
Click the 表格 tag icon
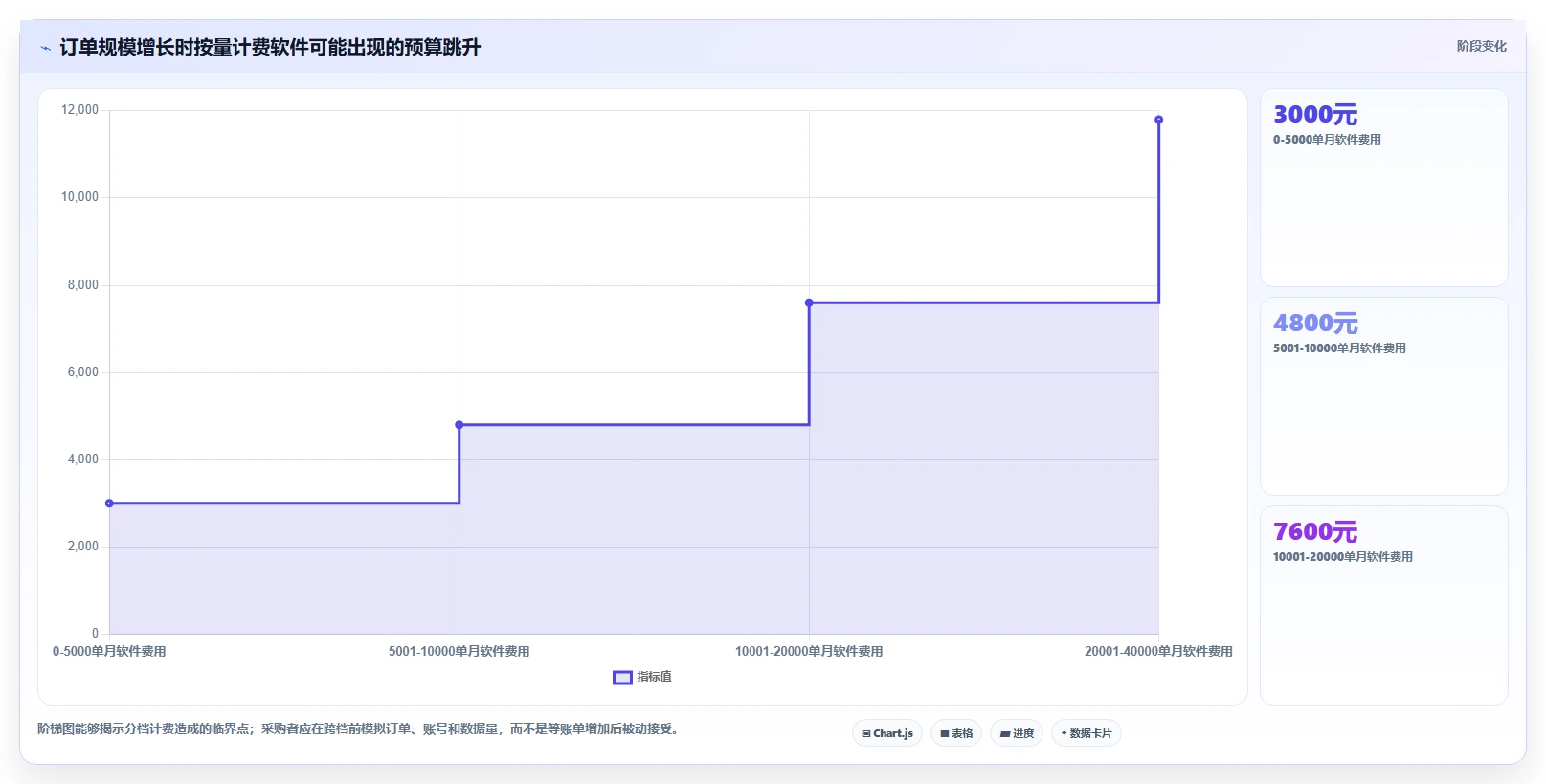coord(944,734)
